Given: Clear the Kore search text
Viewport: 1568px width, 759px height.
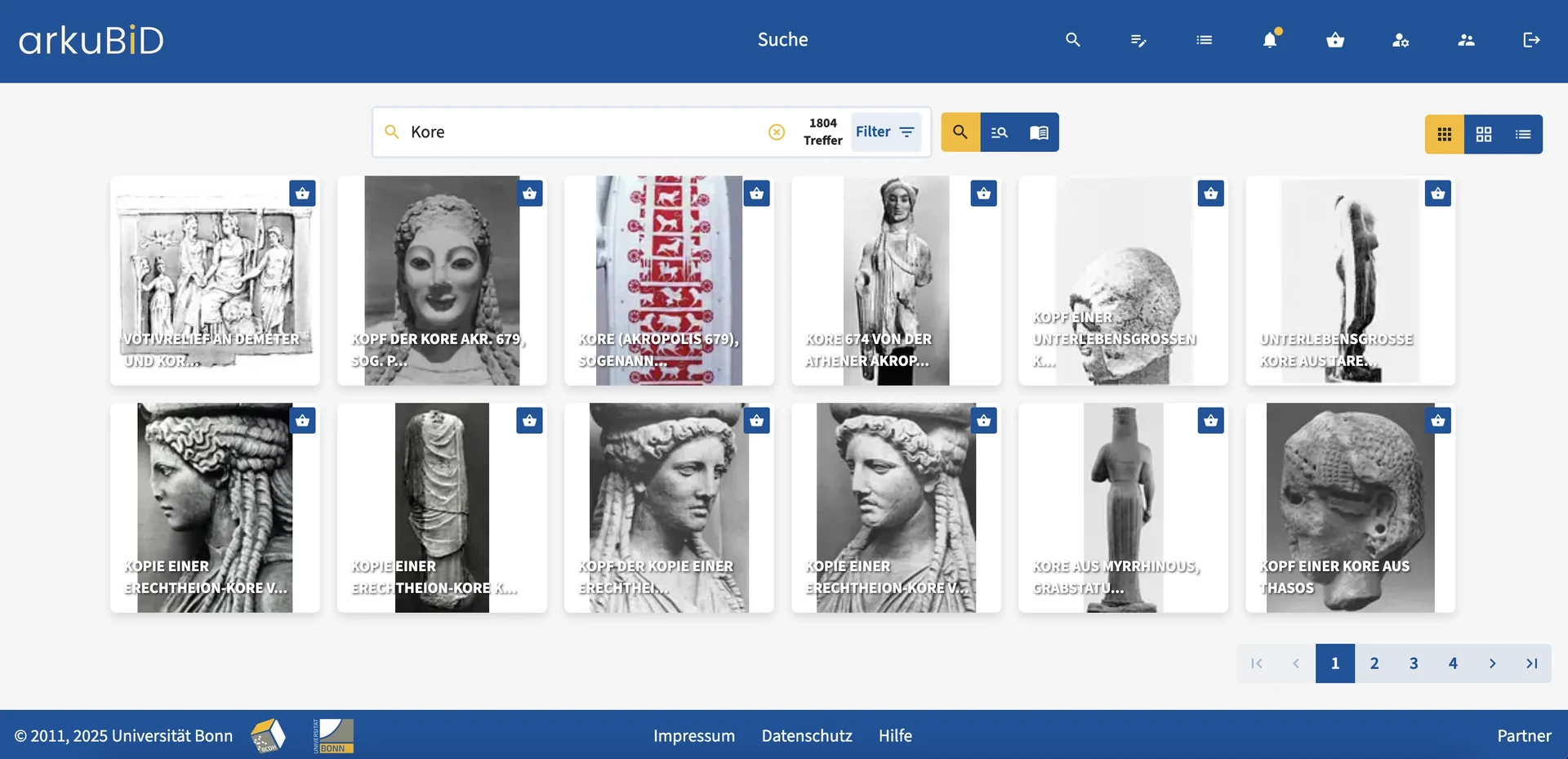Looking at the screenshot, I should click(777, 132).
